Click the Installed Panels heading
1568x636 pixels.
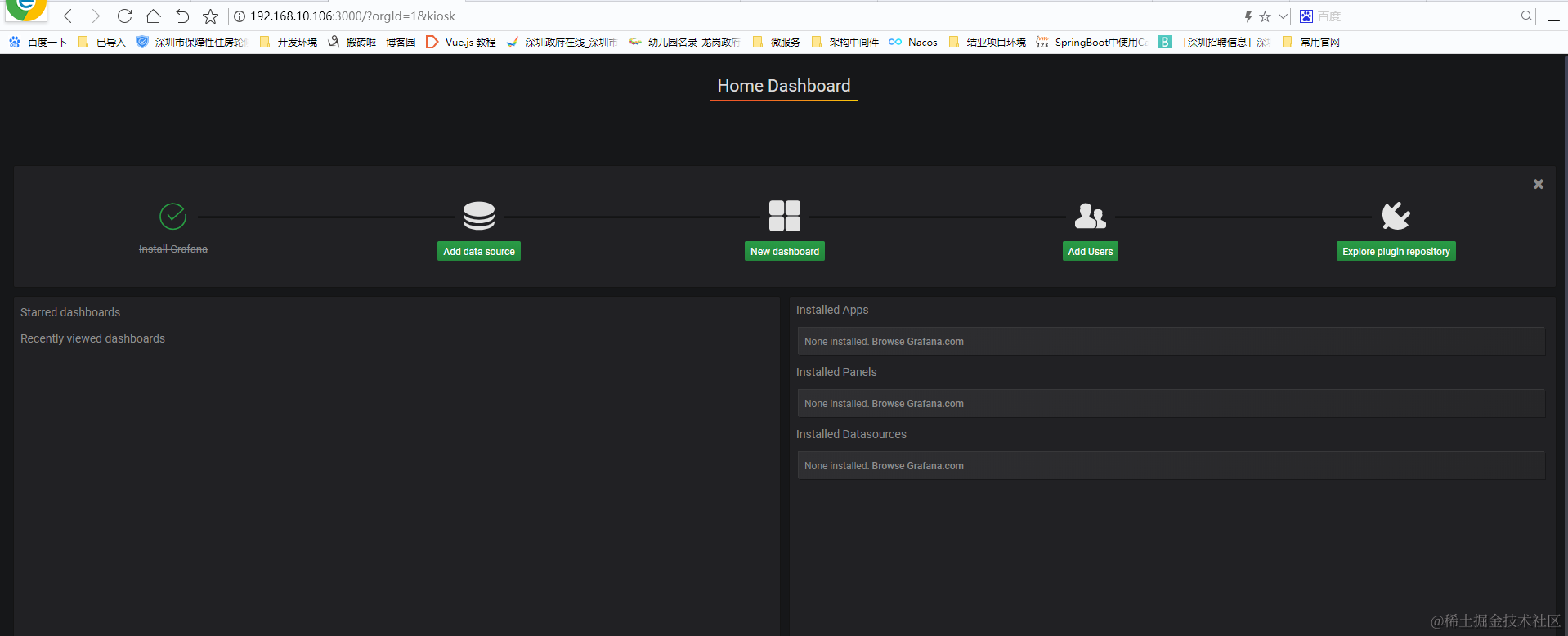click(836, 372)
